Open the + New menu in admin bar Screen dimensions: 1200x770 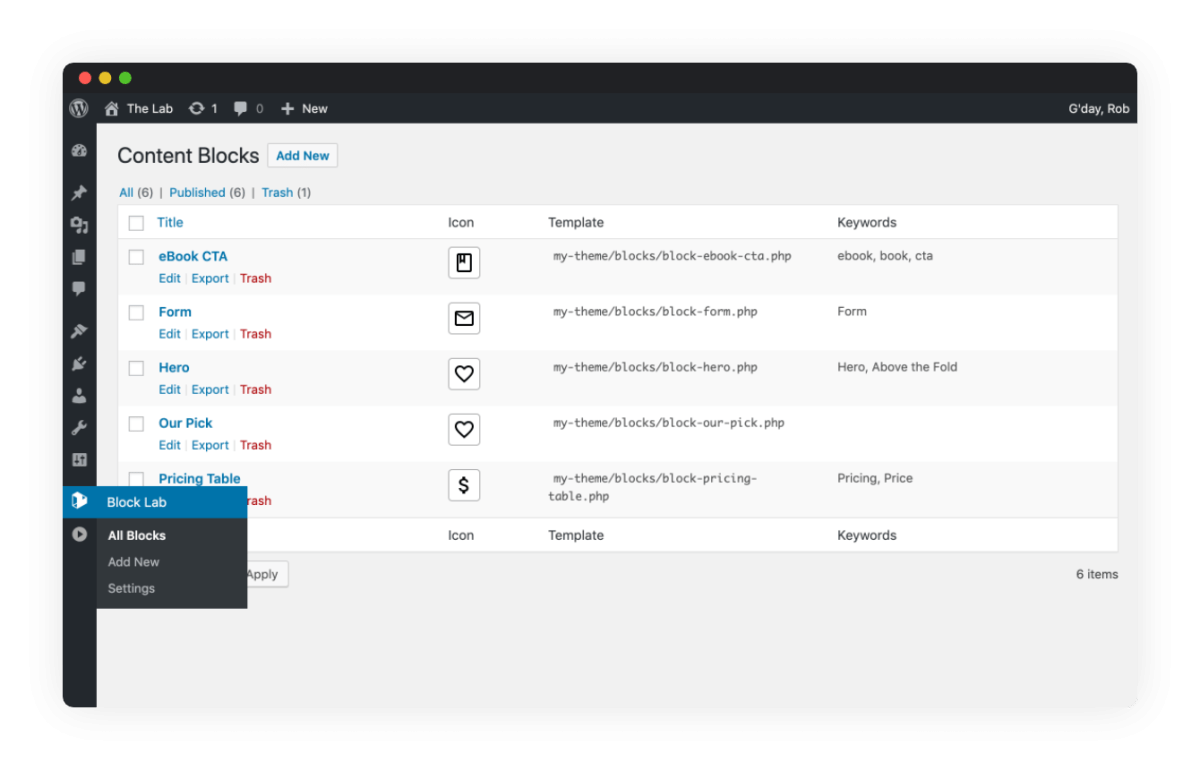304,109
